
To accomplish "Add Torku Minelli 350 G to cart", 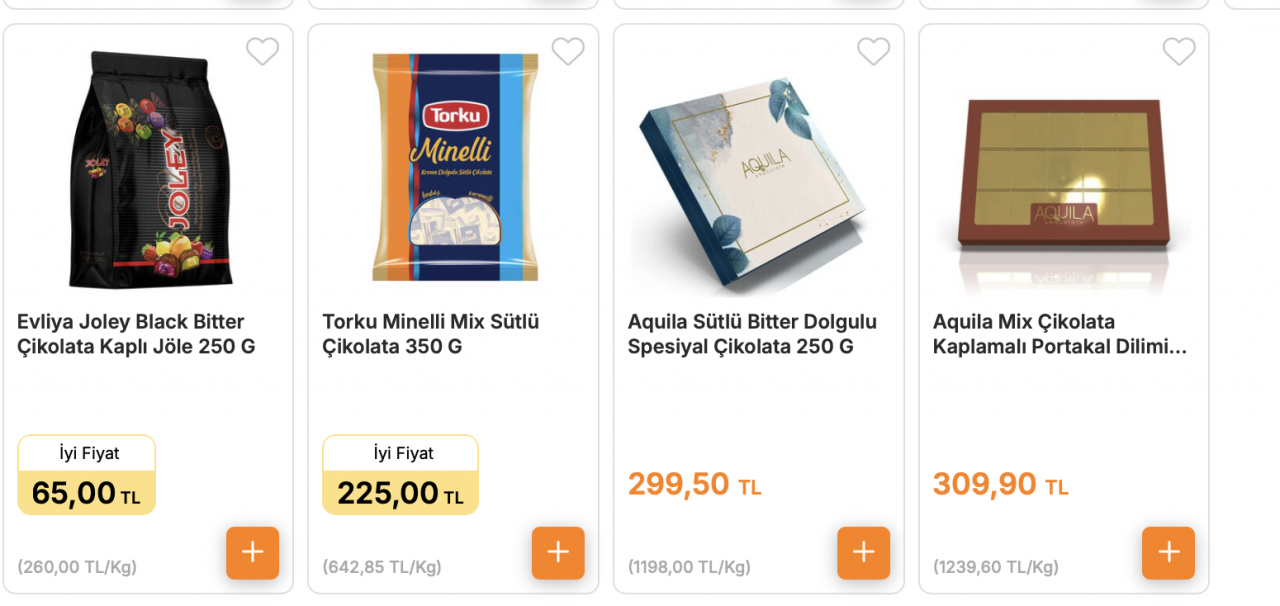I will [558, 553].
